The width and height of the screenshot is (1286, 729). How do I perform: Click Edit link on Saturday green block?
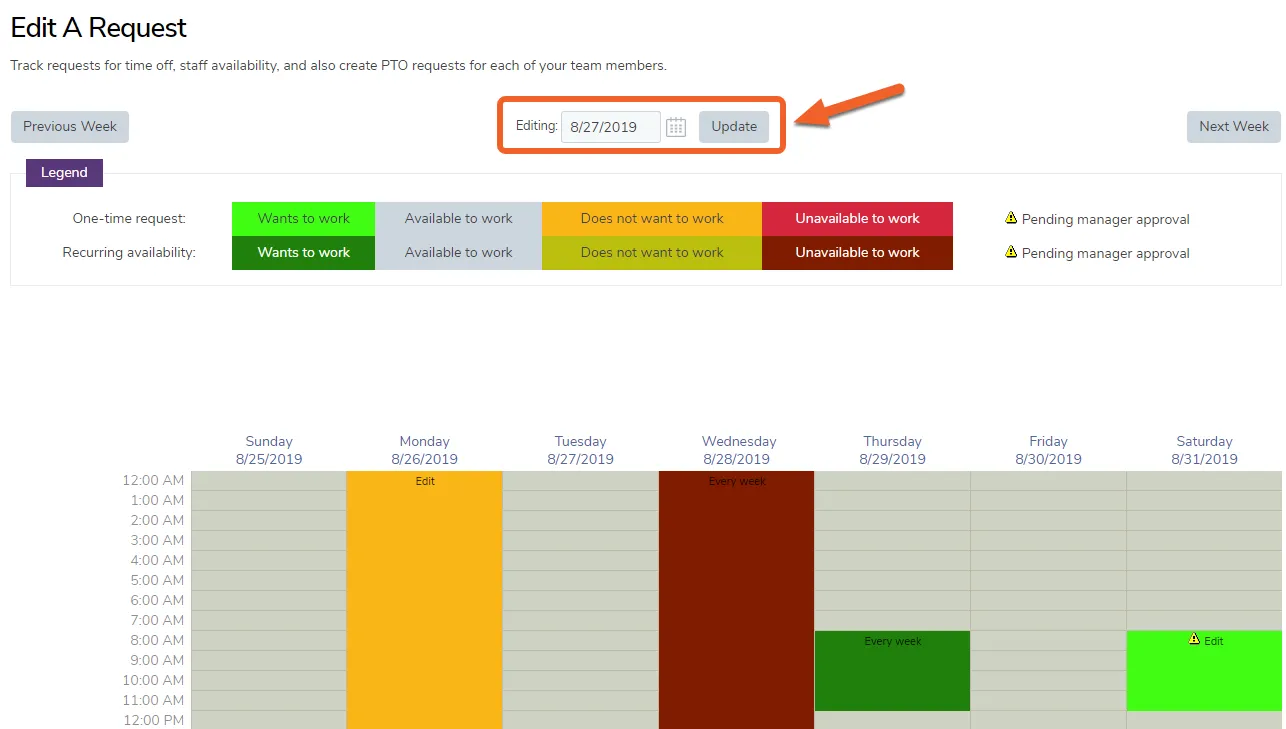[1213, 641]
